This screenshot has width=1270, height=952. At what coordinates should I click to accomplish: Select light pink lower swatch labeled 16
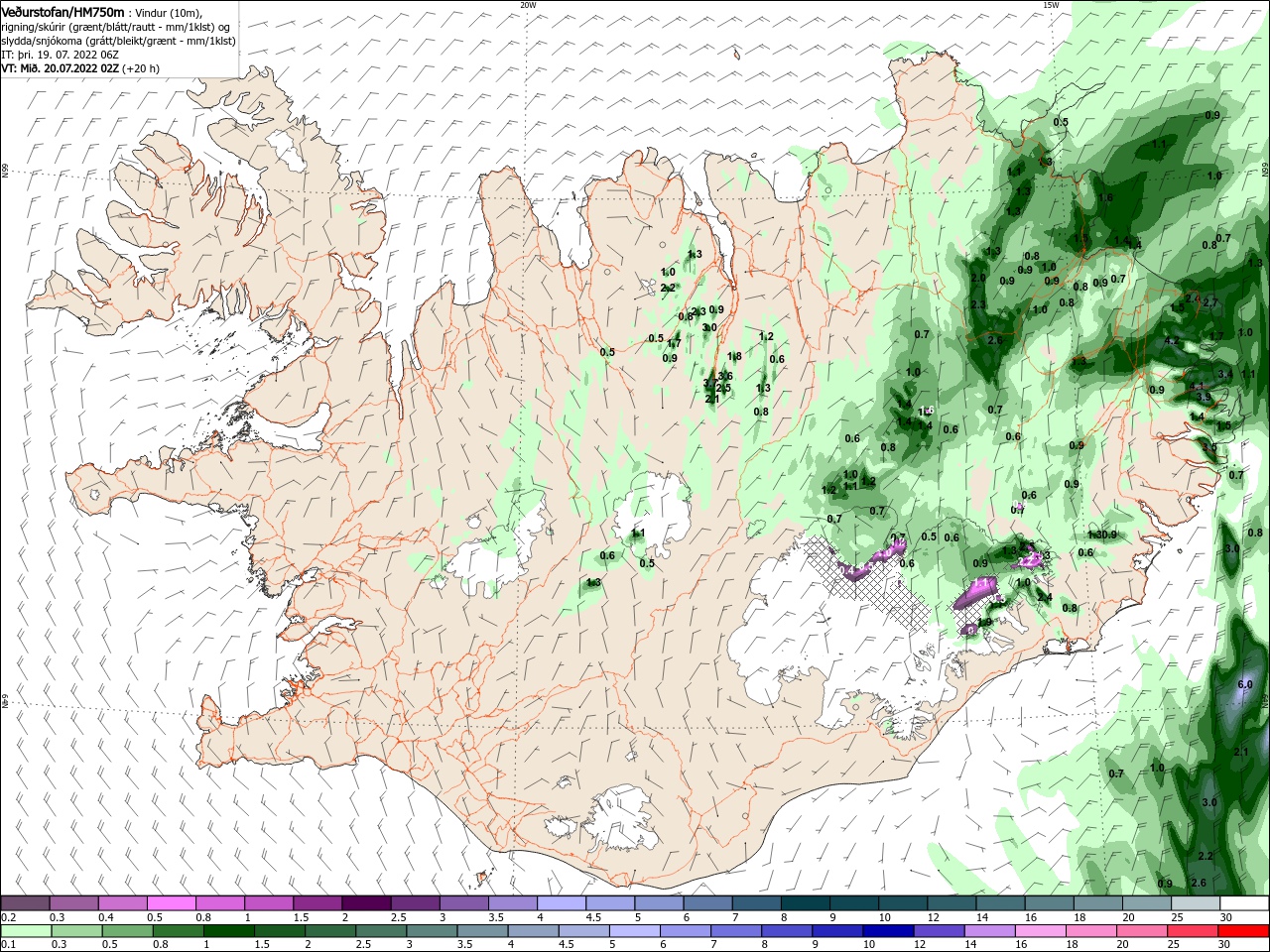pyautogui.click(x=1041, y=931)
